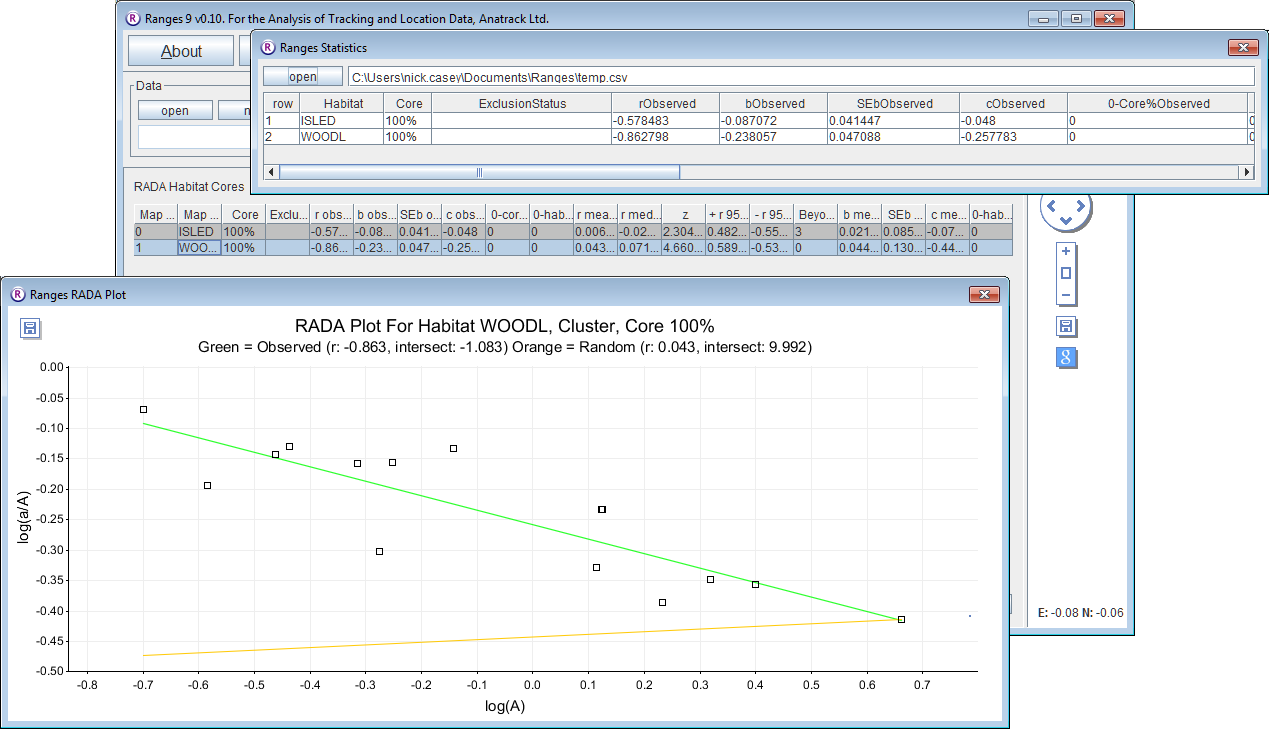The image size is (1269, 729).
Task: Save the map using the disk icon
Action: click(x=1067, y=327)
